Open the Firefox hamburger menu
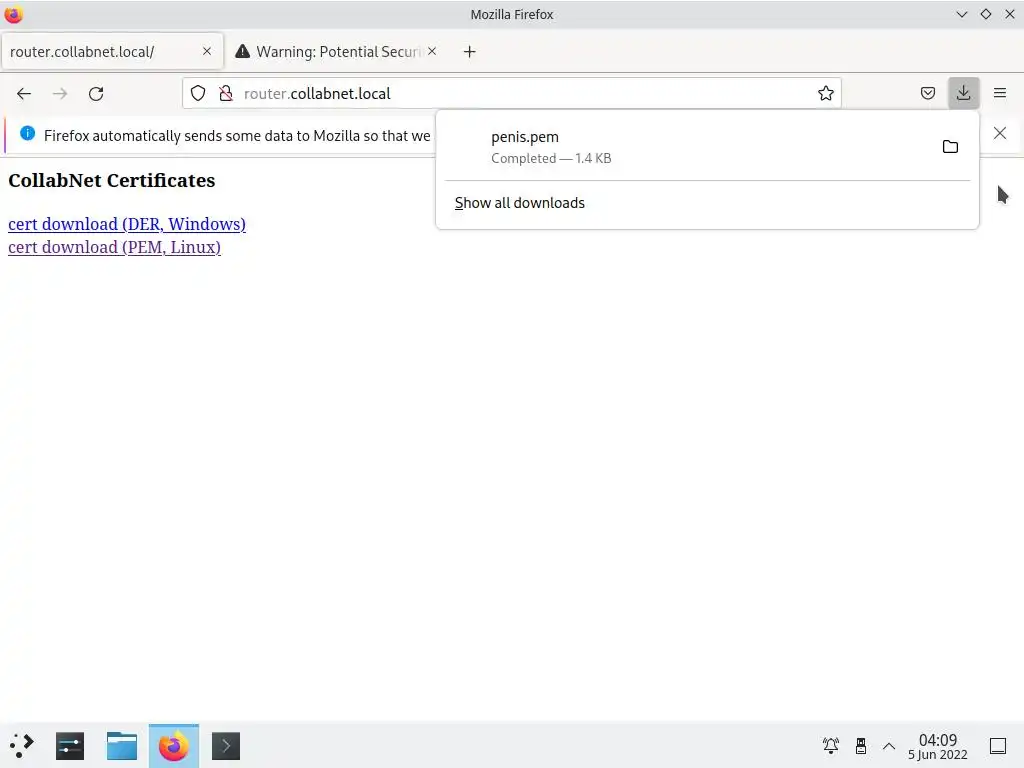This screenshot has width=1024, height=768. click(x=1000, y=93)
